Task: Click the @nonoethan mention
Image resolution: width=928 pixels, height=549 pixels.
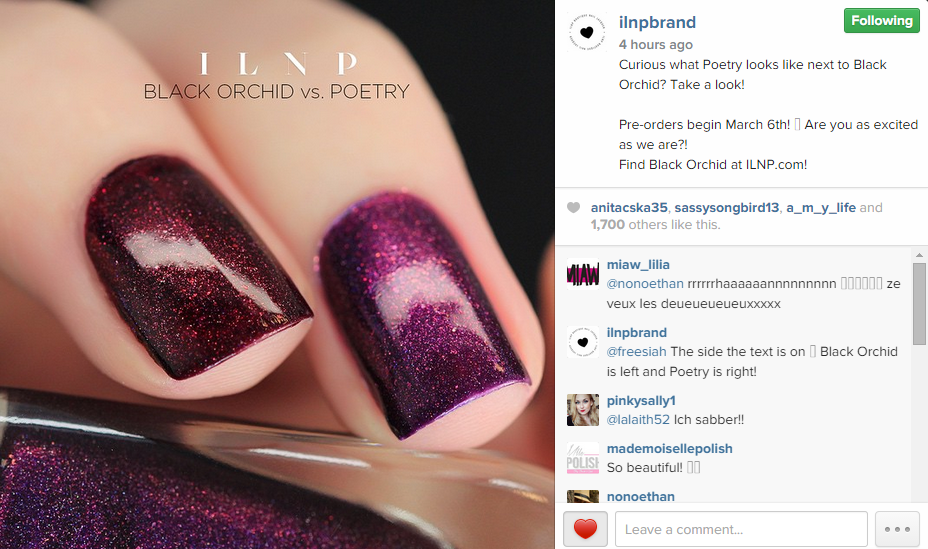Action: click(645, 284)
